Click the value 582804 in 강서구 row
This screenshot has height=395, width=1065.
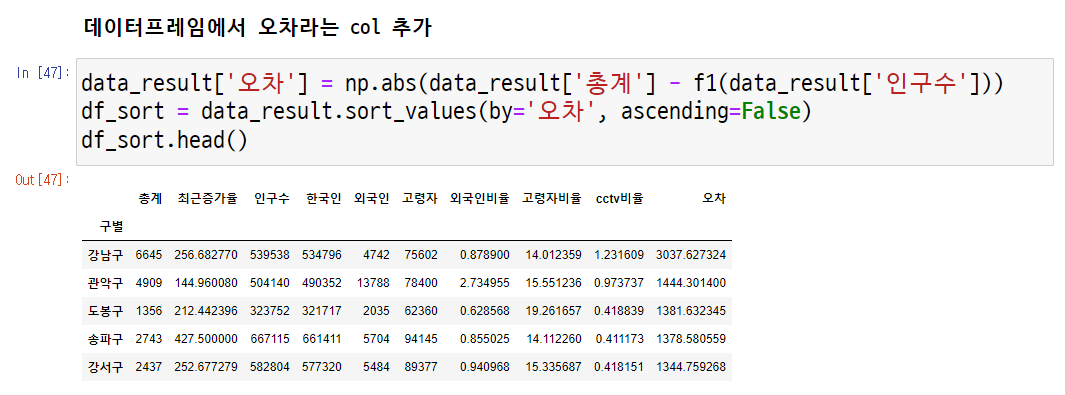(270, 366)
